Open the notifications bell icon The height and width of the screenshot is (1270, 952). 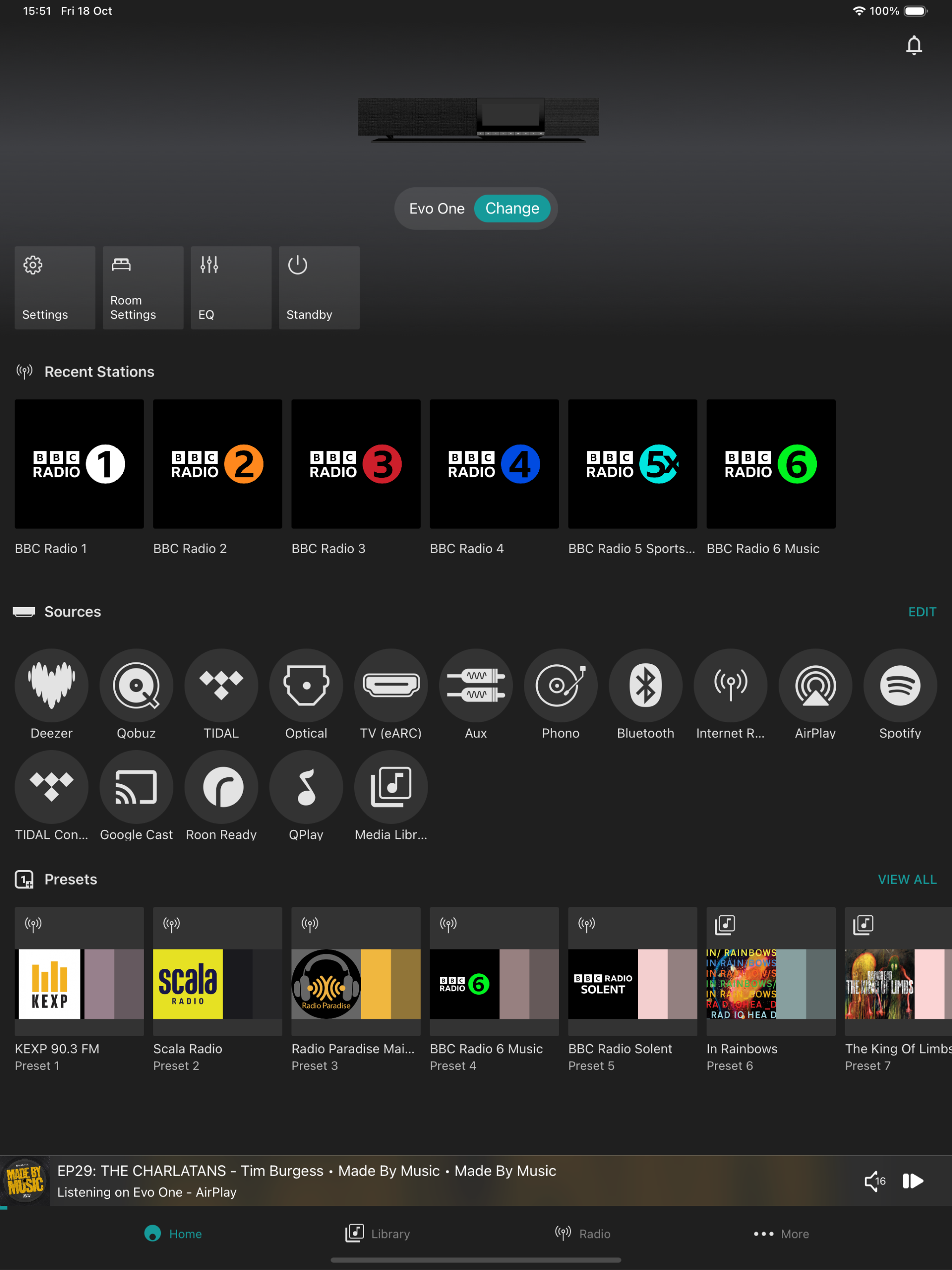click(x=913, y=46)
